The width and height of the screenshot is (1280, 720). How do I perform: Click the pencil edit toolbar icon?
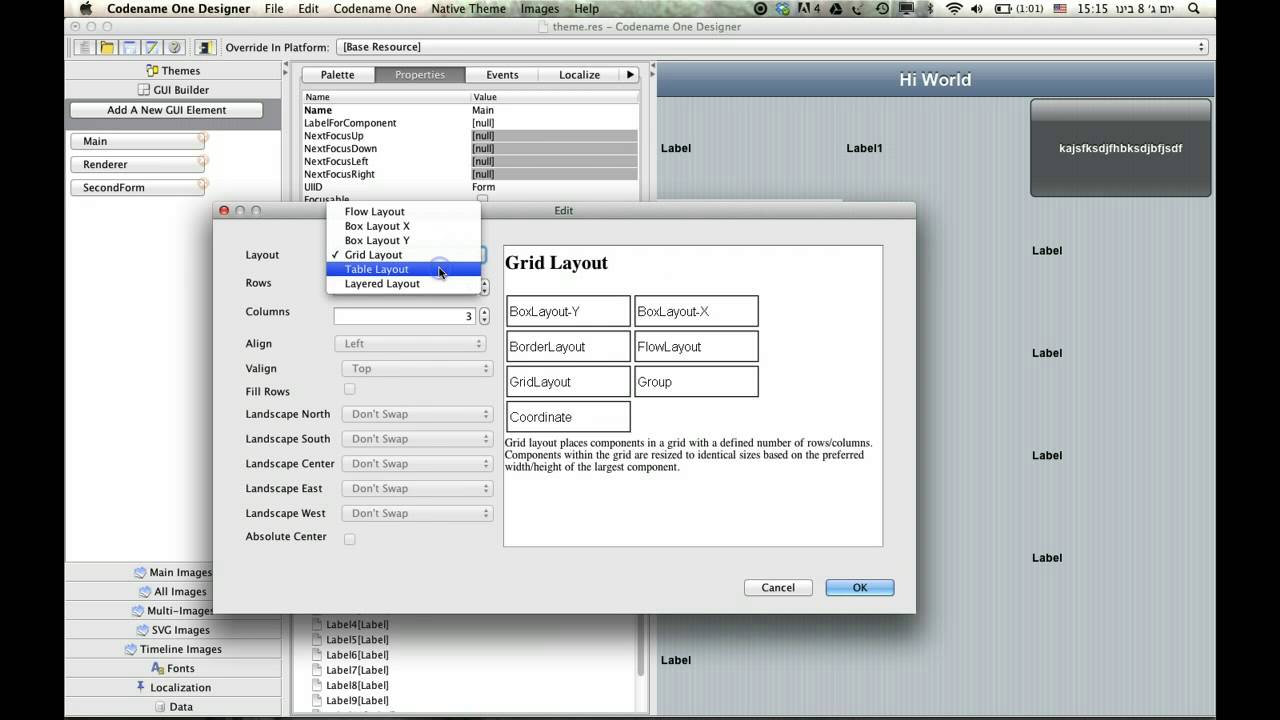(x=152, y=47)
